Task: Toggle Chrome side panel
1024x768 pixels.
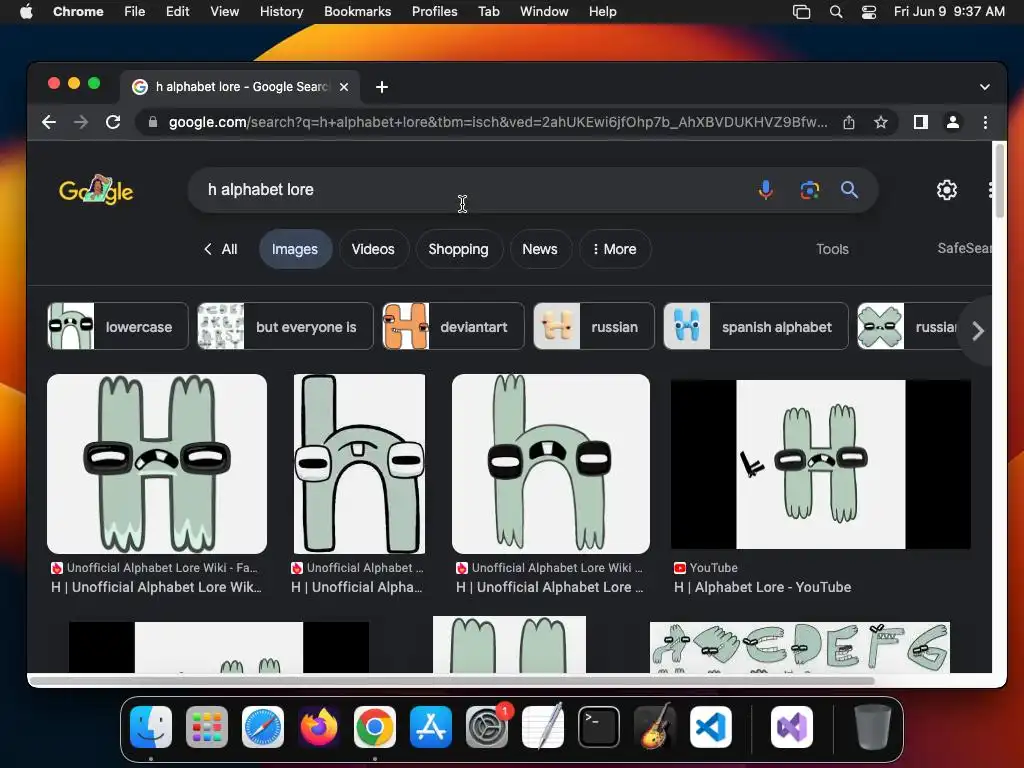Action: [921, 122]
